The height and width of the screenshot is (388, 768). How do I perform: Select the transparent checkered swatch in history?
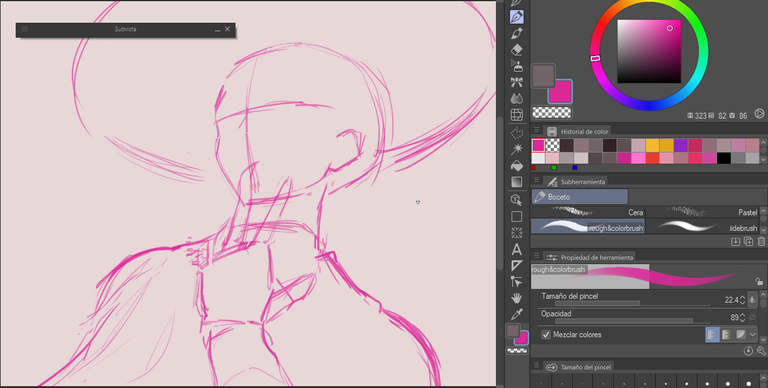(552, 145)
